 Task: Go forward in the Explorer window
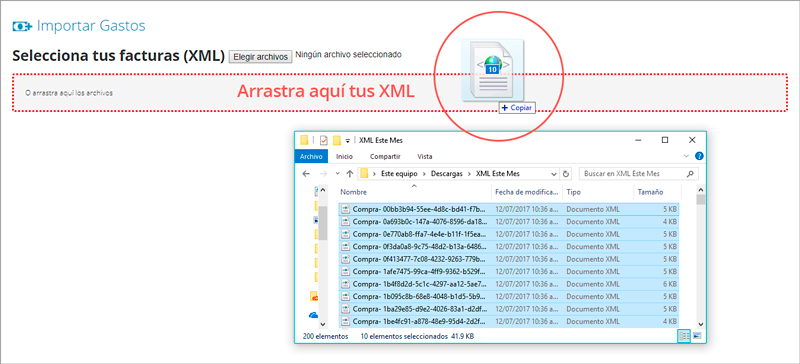[323, 174]
